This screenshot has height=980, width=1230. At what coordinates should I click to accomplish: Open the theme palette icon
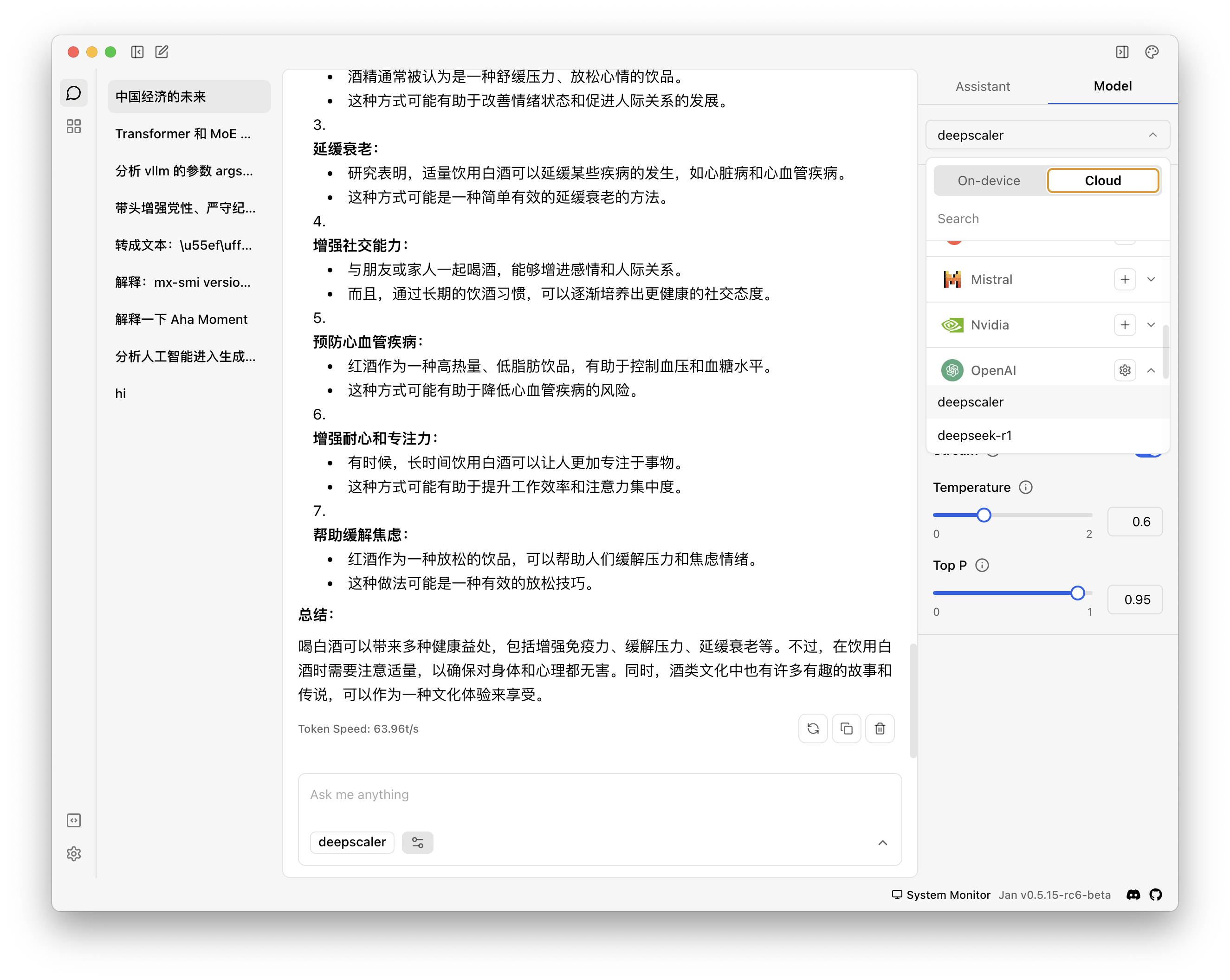(x=1151, y=52)
